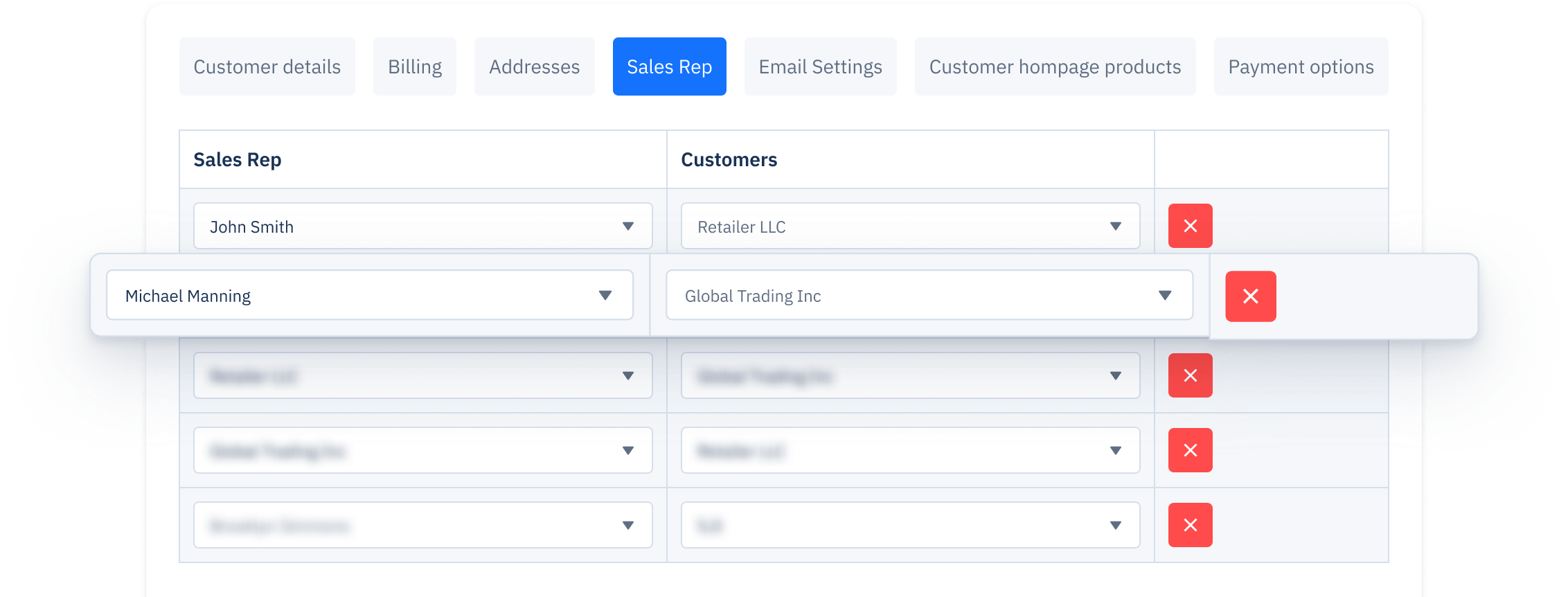Switch to the Payment options tab

(1301, 66)
